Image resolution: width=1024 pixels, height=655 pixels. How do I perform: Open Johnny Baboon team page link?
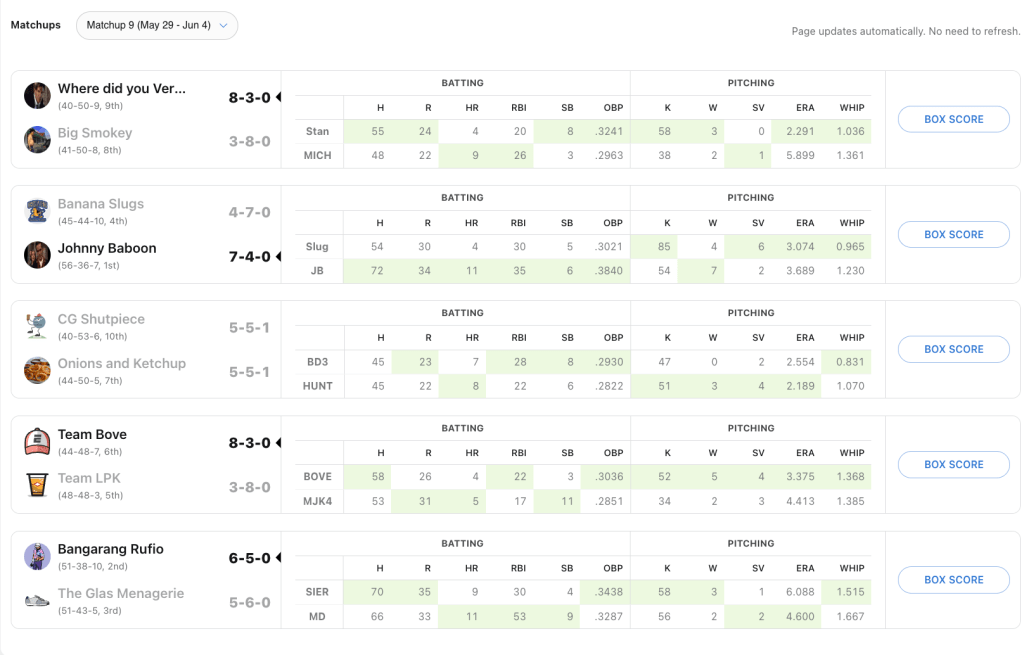[x=107, y=248]
